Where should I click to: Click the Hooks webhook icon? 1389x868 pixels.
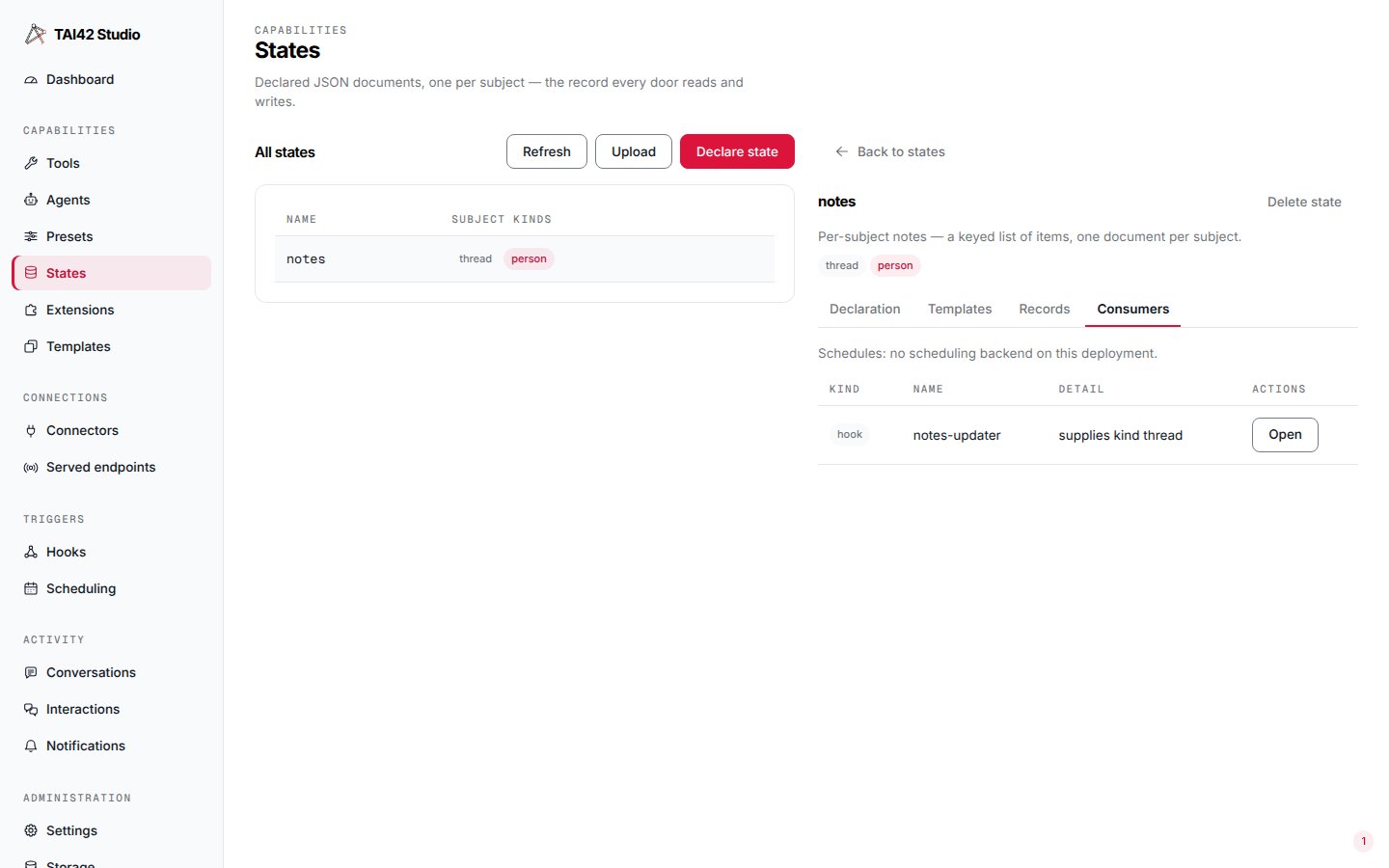pyautogui.click(x=31, y=553)
